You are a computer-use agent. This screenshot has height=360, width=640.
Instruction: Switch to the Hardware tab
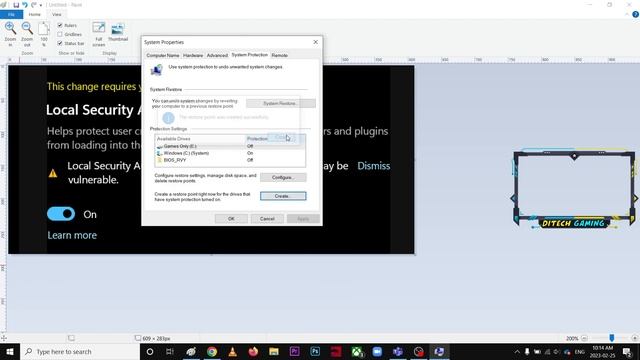tap(193, 55)
